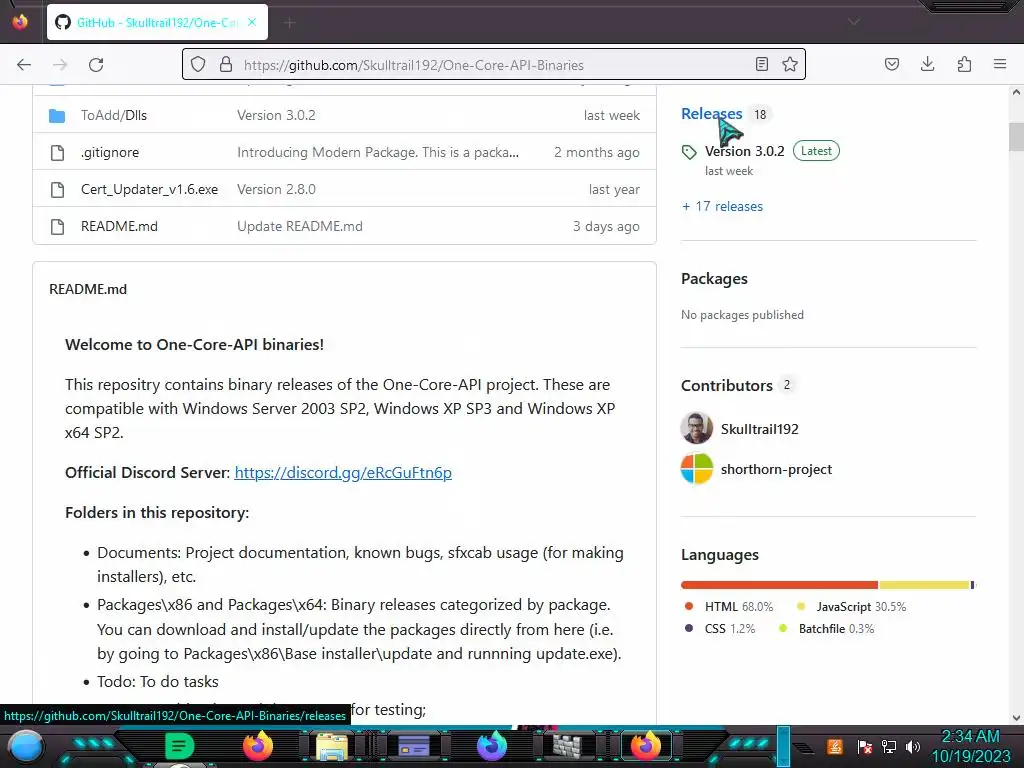Image resolution: width=1024 pixels, height=768 pixels.
Task: Click the README.md panel header
Action: (x=88, y=289)
